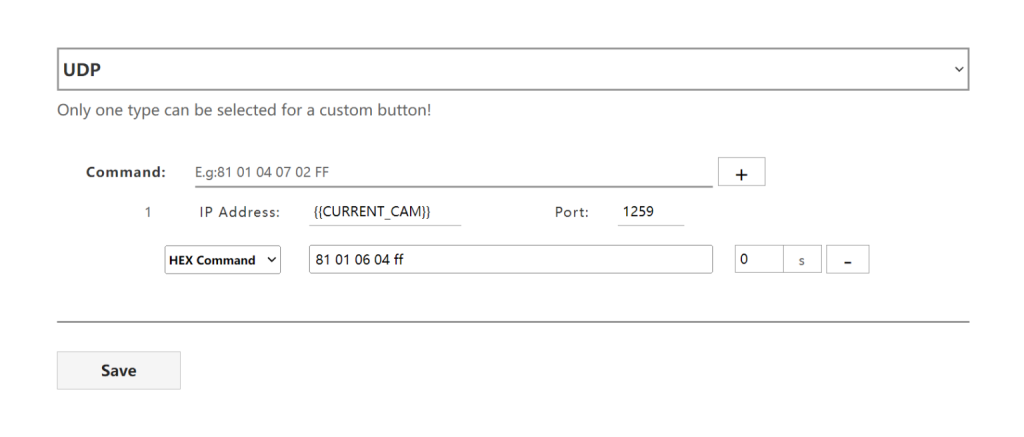Expand the HEX Command format dropdown
This screenshot has width=1024, height=437.
pyautogui.click(x=222, y=260)
